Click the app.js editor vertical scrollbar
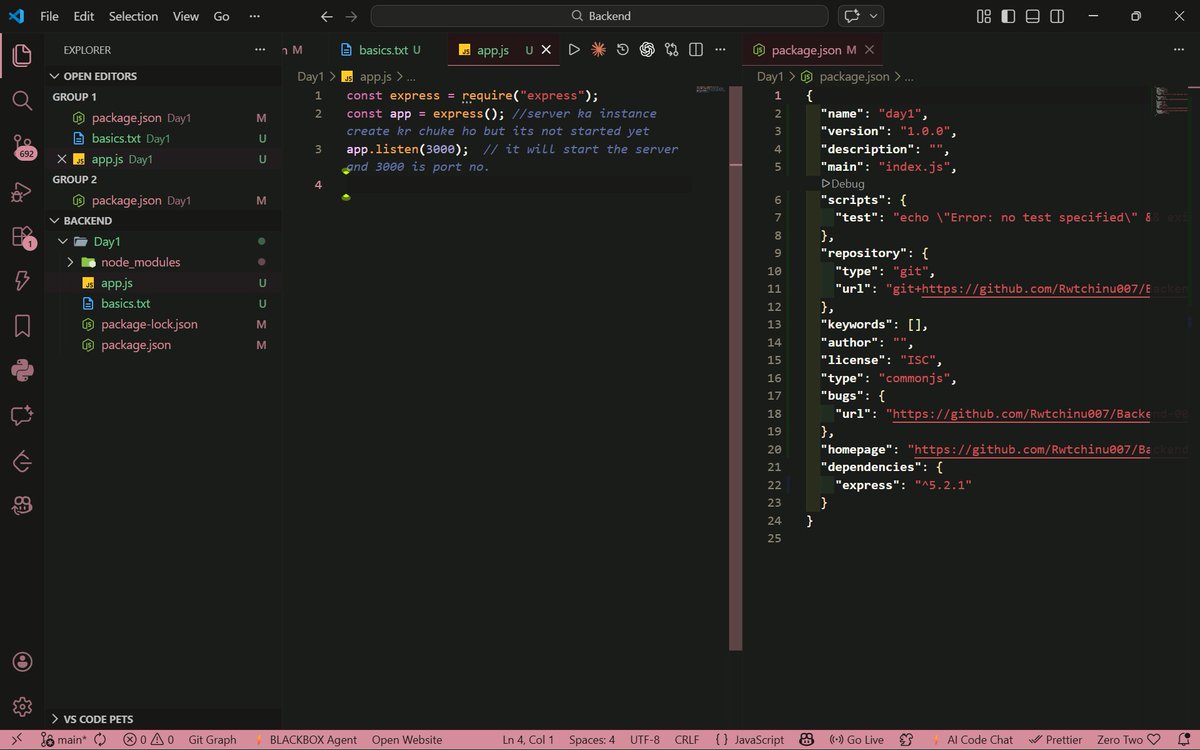The width and height of the screenshot is (1200, 750). [736, 368]
